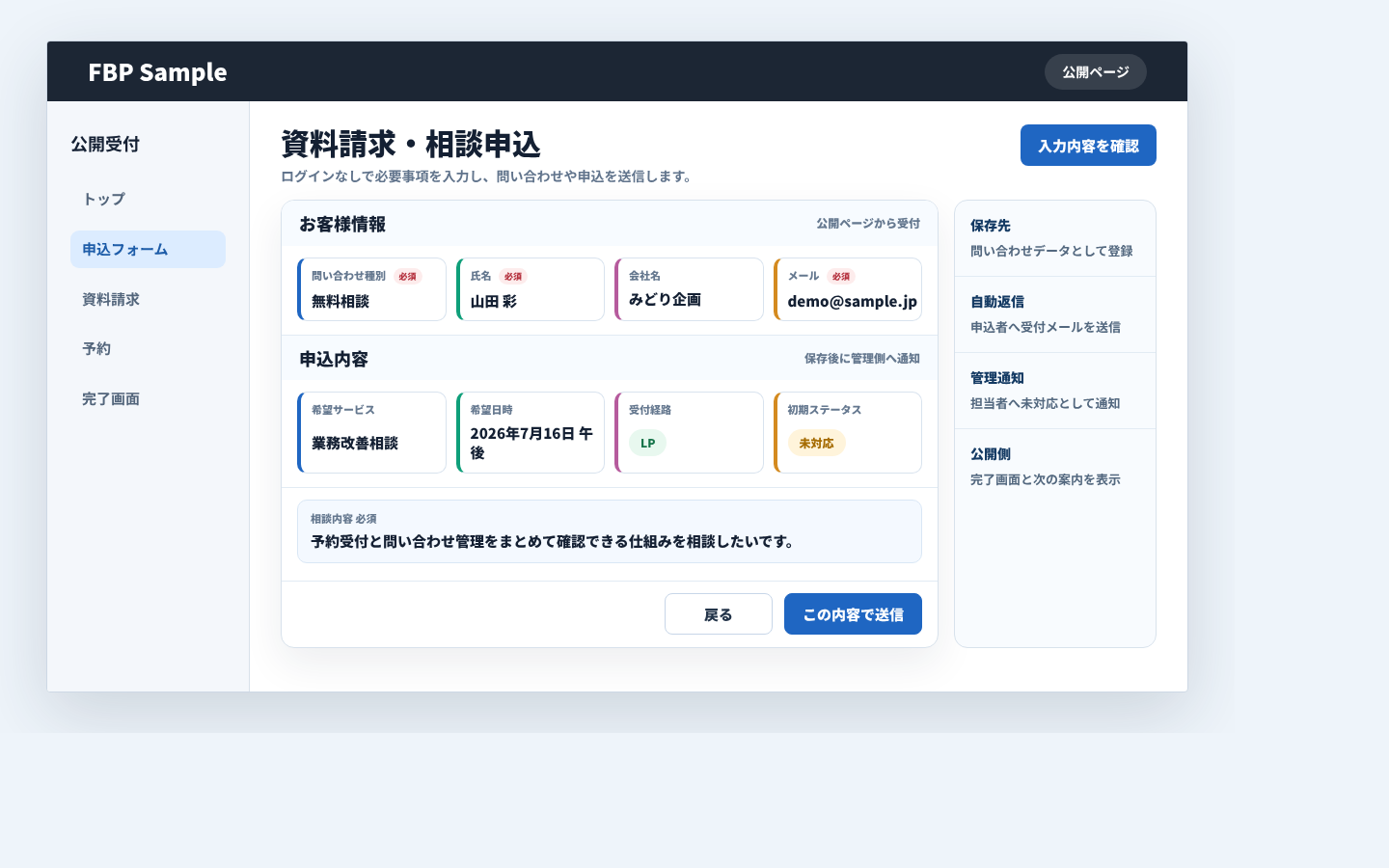1389x868 pixels.
Task: Click the 管理通知 info item
Action: (1055, 391)
